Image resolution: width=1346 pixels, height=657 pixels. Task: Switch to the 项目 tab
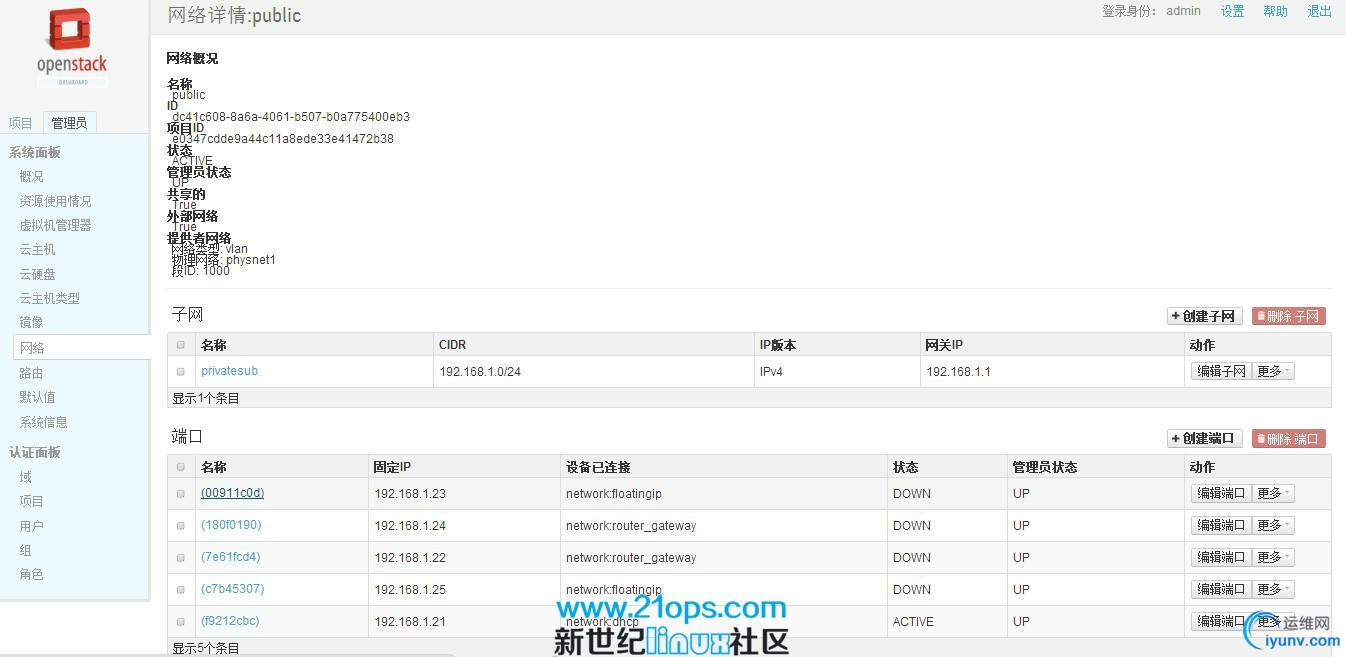click(21, 123)
